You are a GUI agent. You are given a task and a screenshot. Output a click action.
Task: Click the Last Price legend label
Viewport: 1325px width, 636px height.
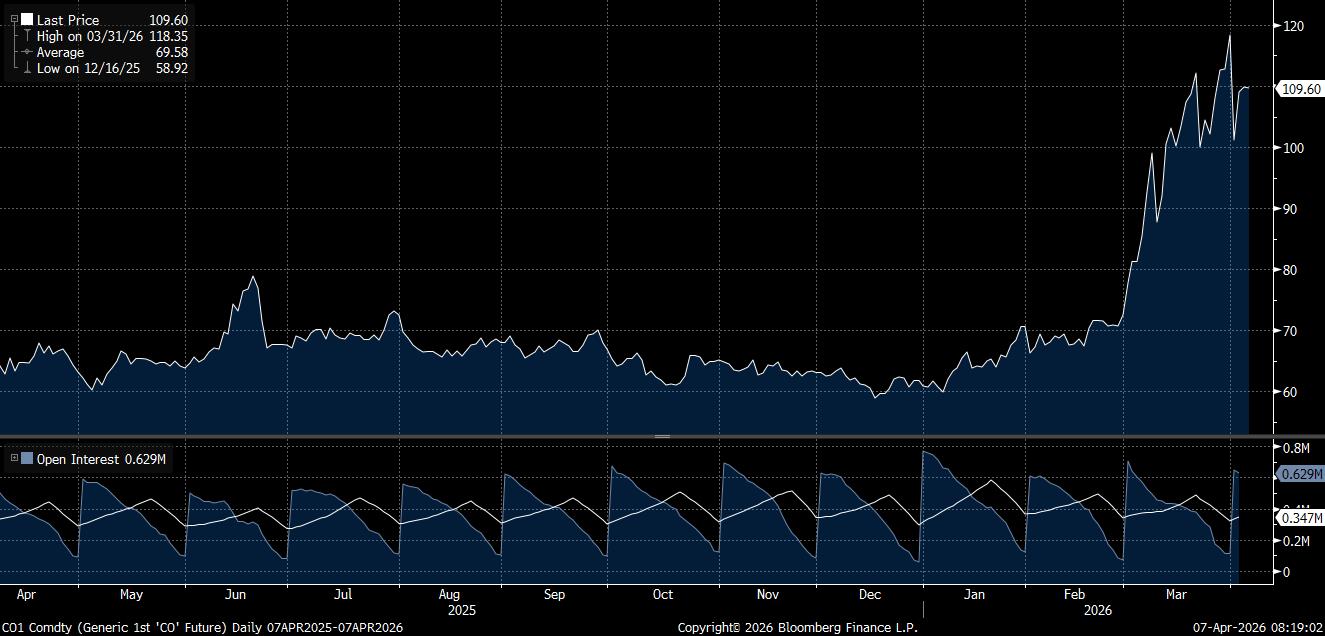point(68,20)
